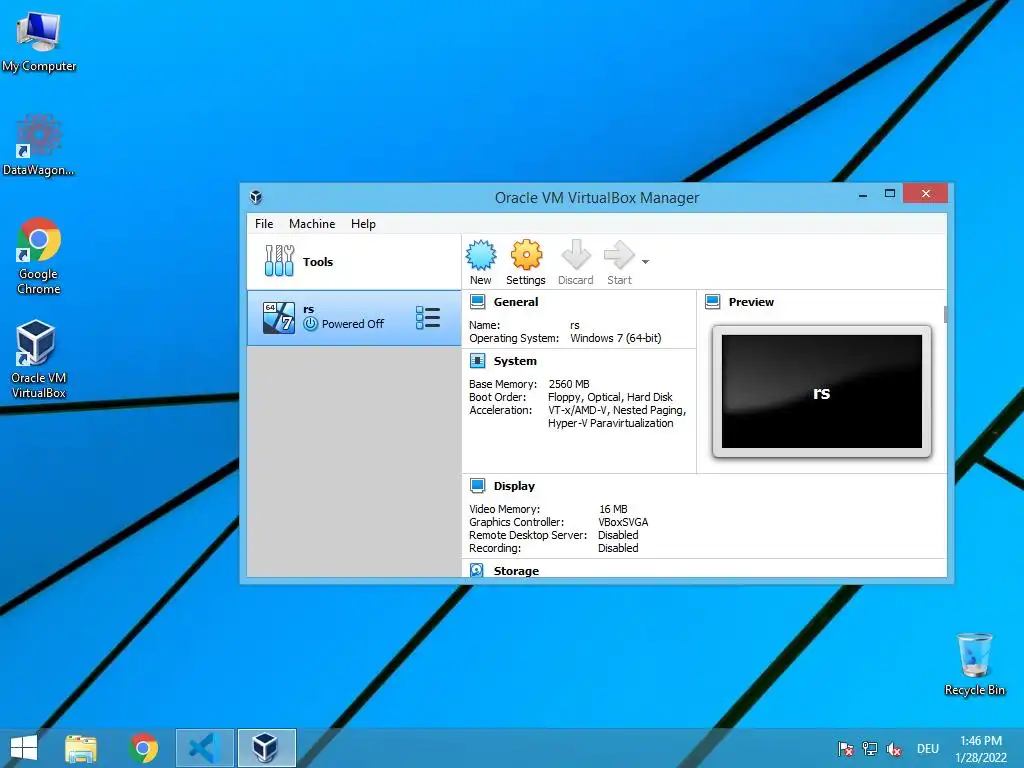The height and width of the screenshot is (768, 1024).
Task: Click the Powered Off status text
Action: tap(353, 324)
